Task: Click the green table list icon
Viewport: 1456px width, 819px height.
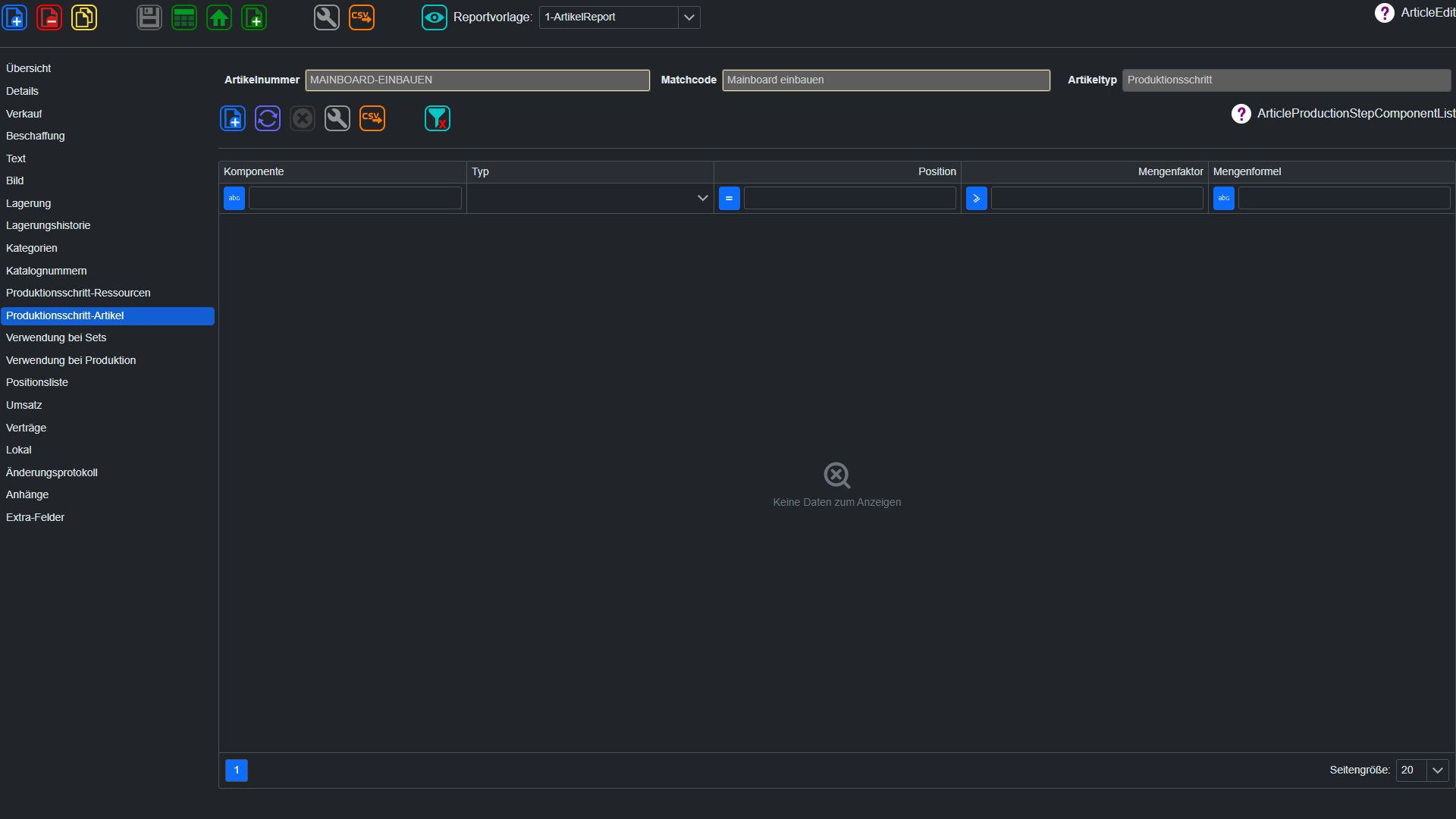Action: point(184,17)
